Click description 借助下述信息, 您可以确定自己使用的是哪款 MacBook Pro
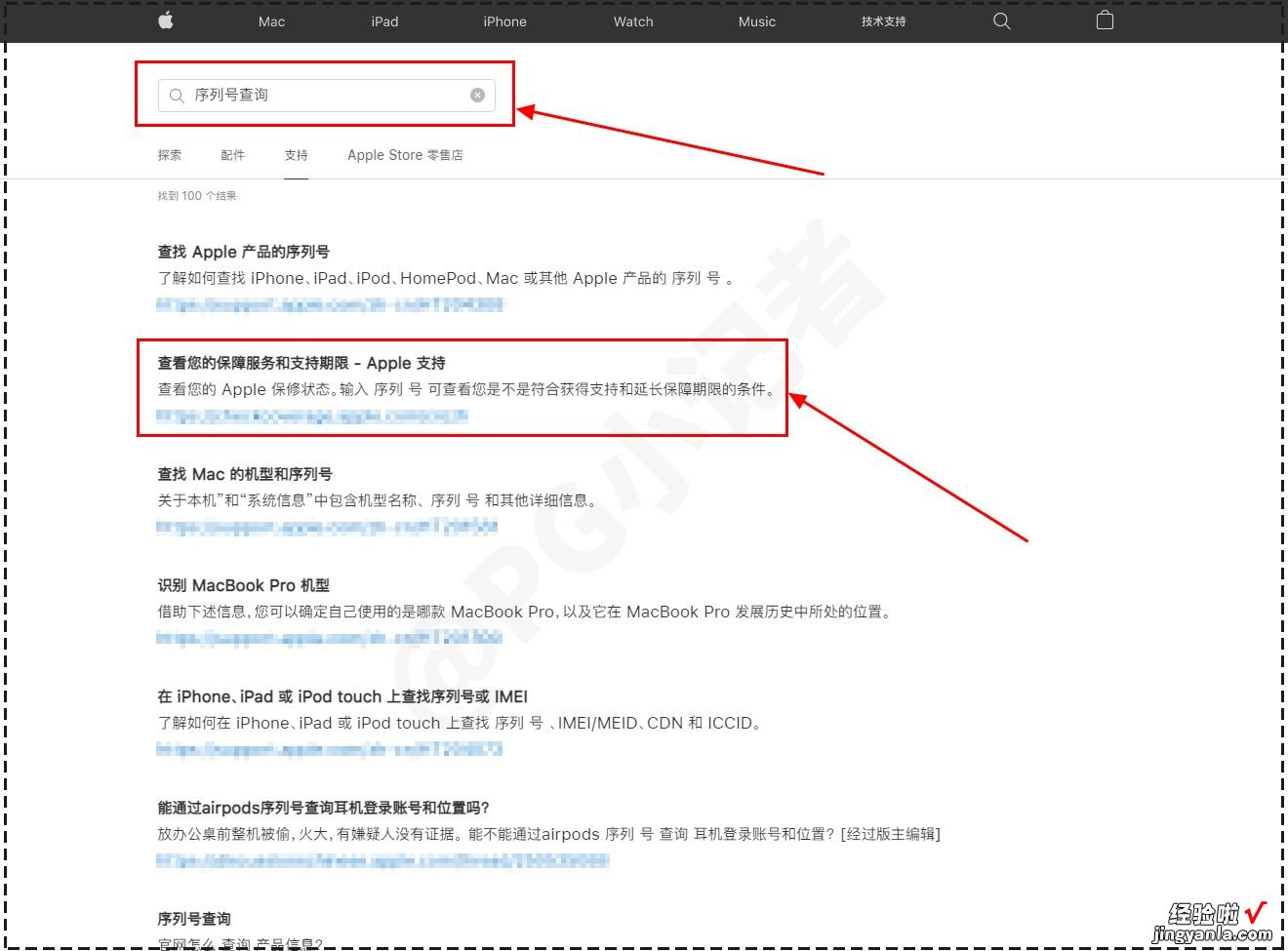The height and width of the screenshot is (951, 1288). click(525, 612)
